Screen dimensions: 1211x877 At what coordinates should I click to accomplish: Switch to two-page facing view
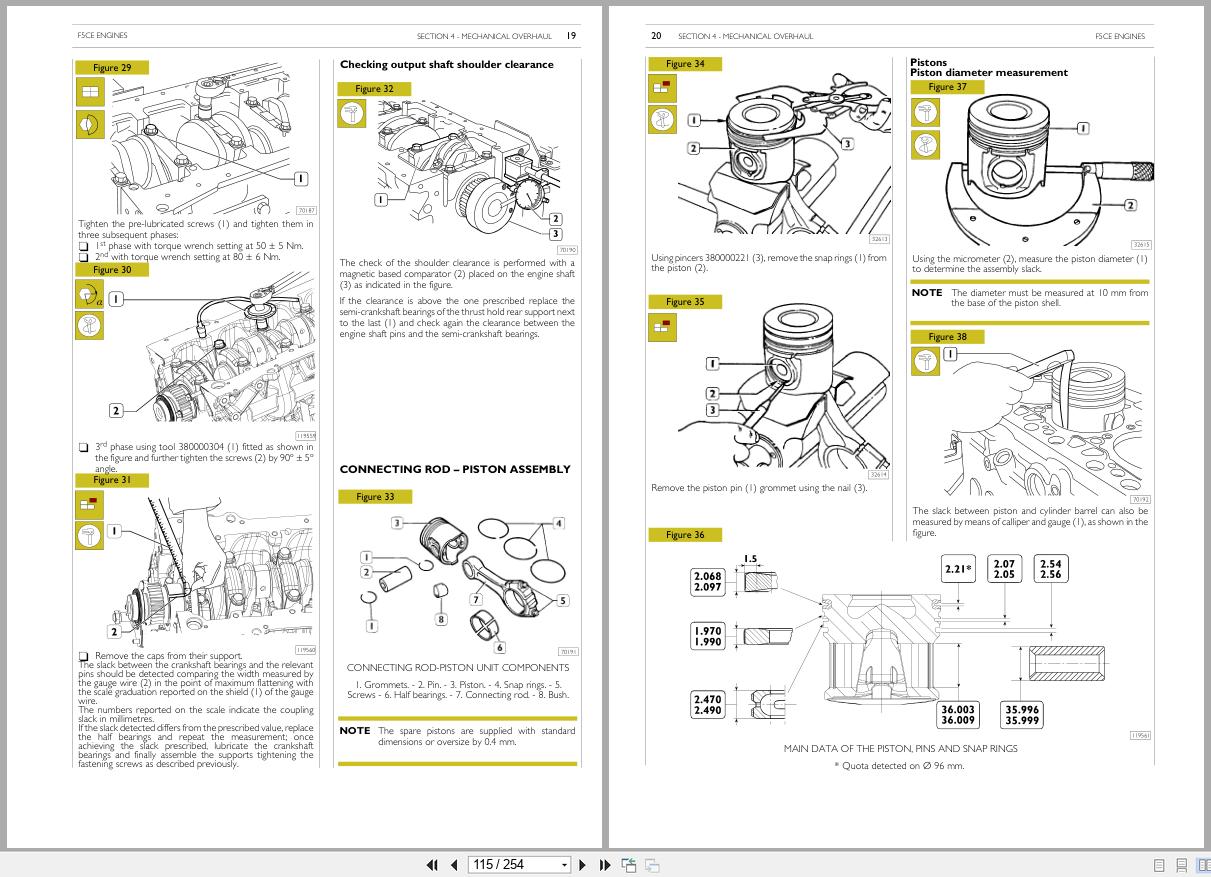(1203, 865)
